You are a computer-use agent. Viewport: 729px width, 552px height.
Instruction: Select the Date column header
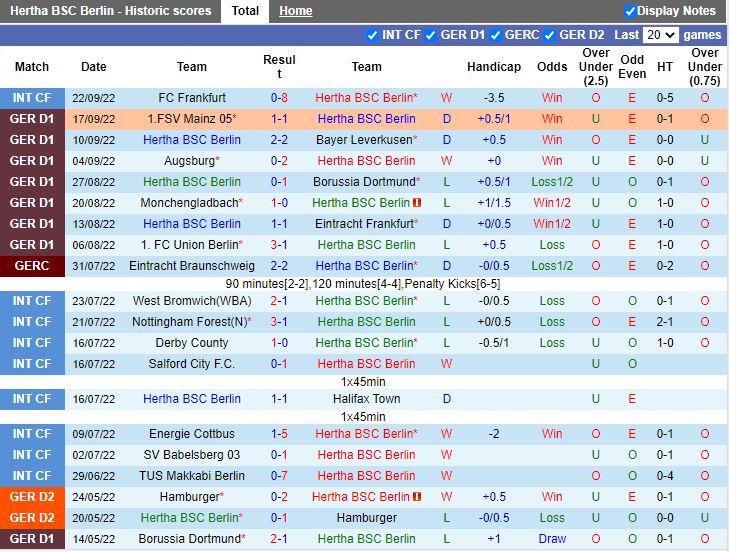[x=93, y=67]
